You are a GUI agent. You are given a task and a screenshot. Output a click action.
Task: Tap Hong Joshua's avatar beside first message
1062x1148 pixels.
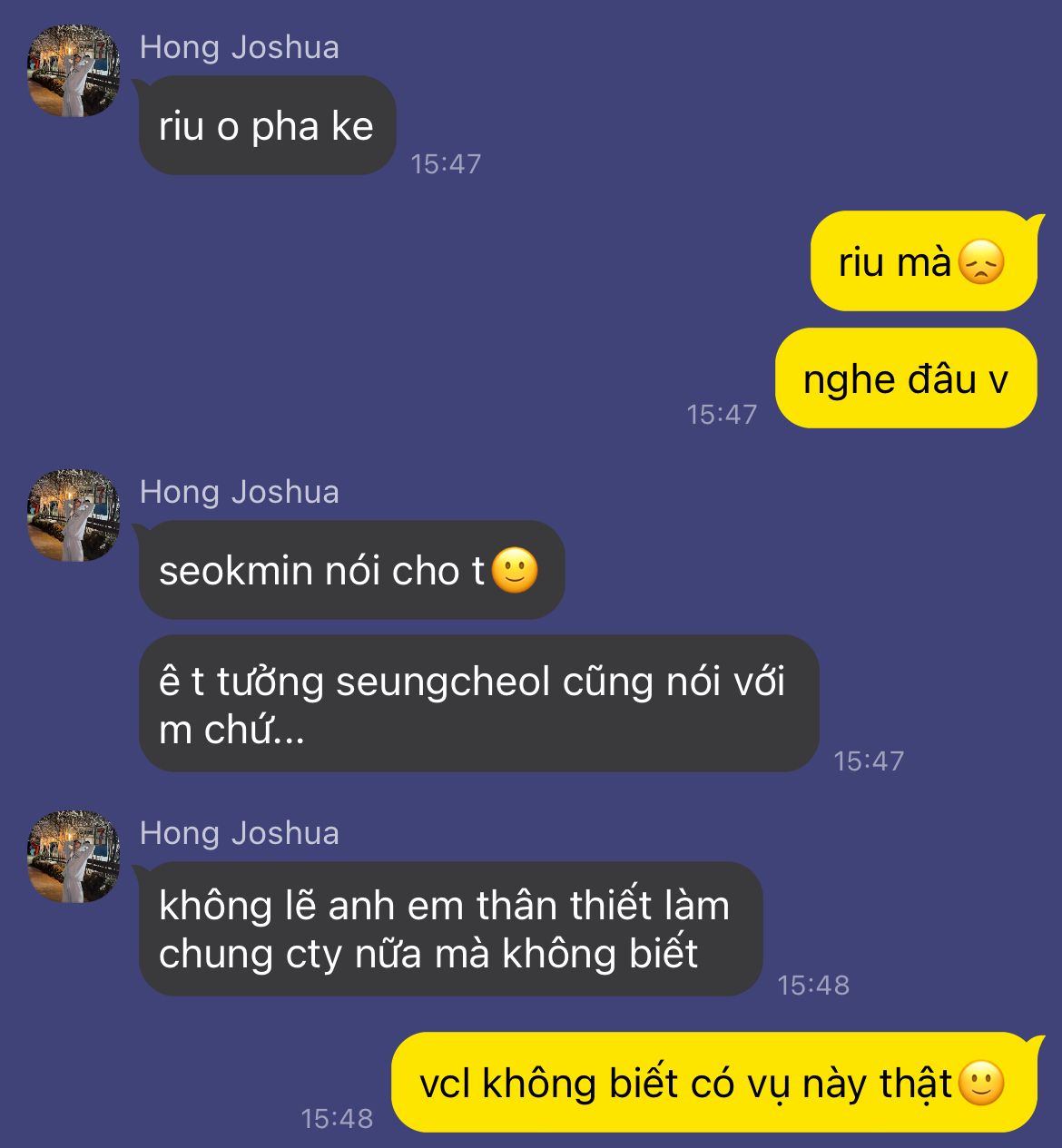[74, 72]
